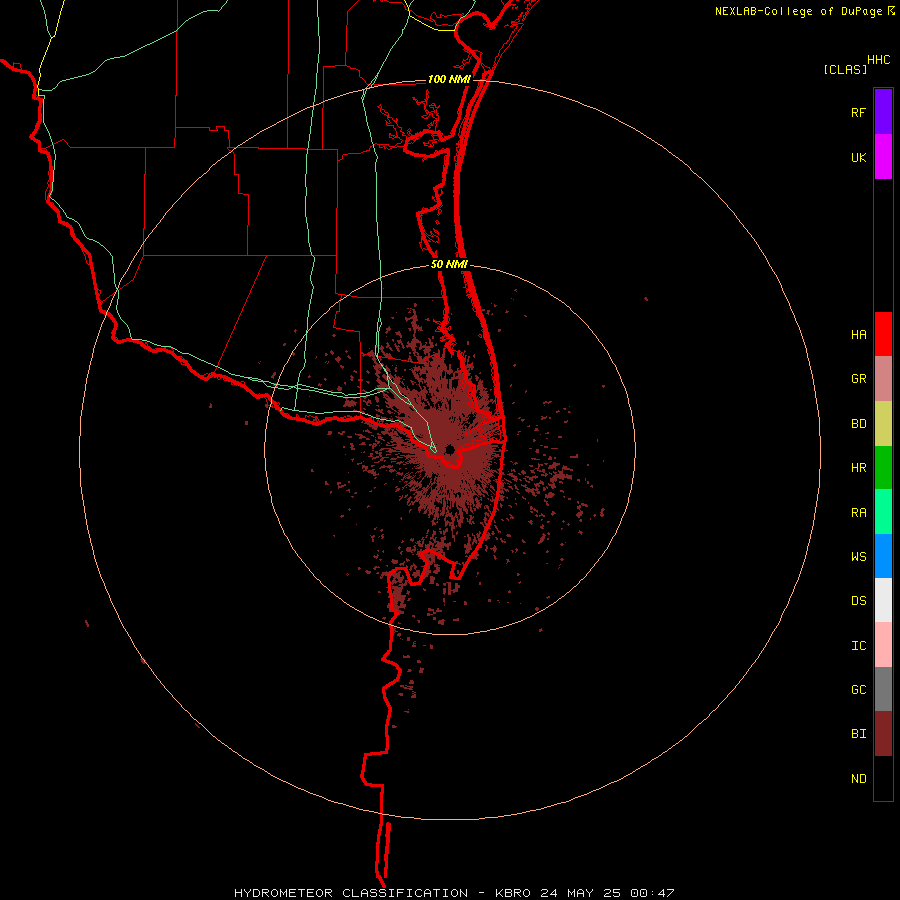Click the RA light green swatch
The width and height of the screenshot is (900, 900).
pos(883,512)
